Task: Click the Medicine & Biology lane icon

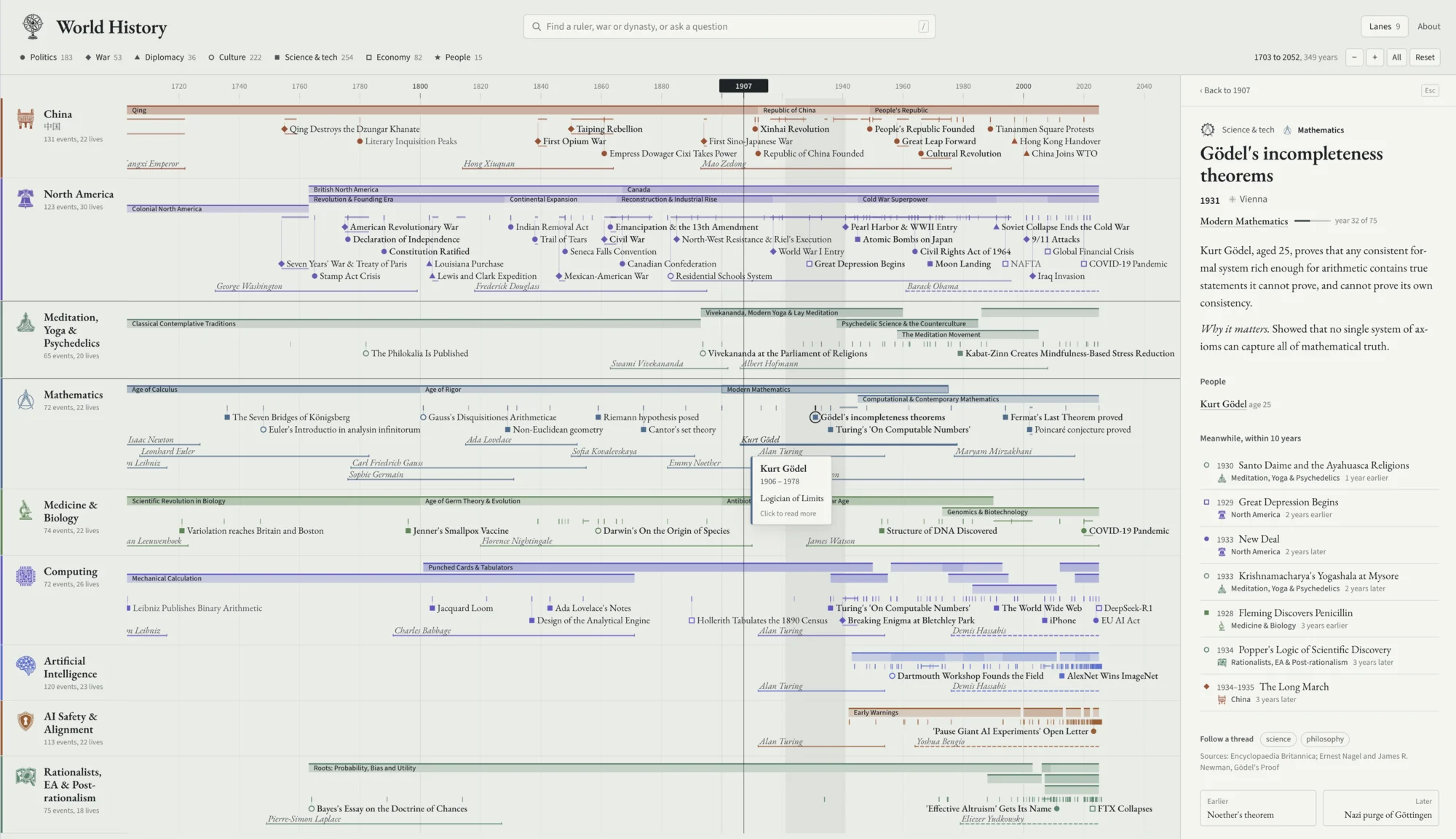Action: (25, 510)
